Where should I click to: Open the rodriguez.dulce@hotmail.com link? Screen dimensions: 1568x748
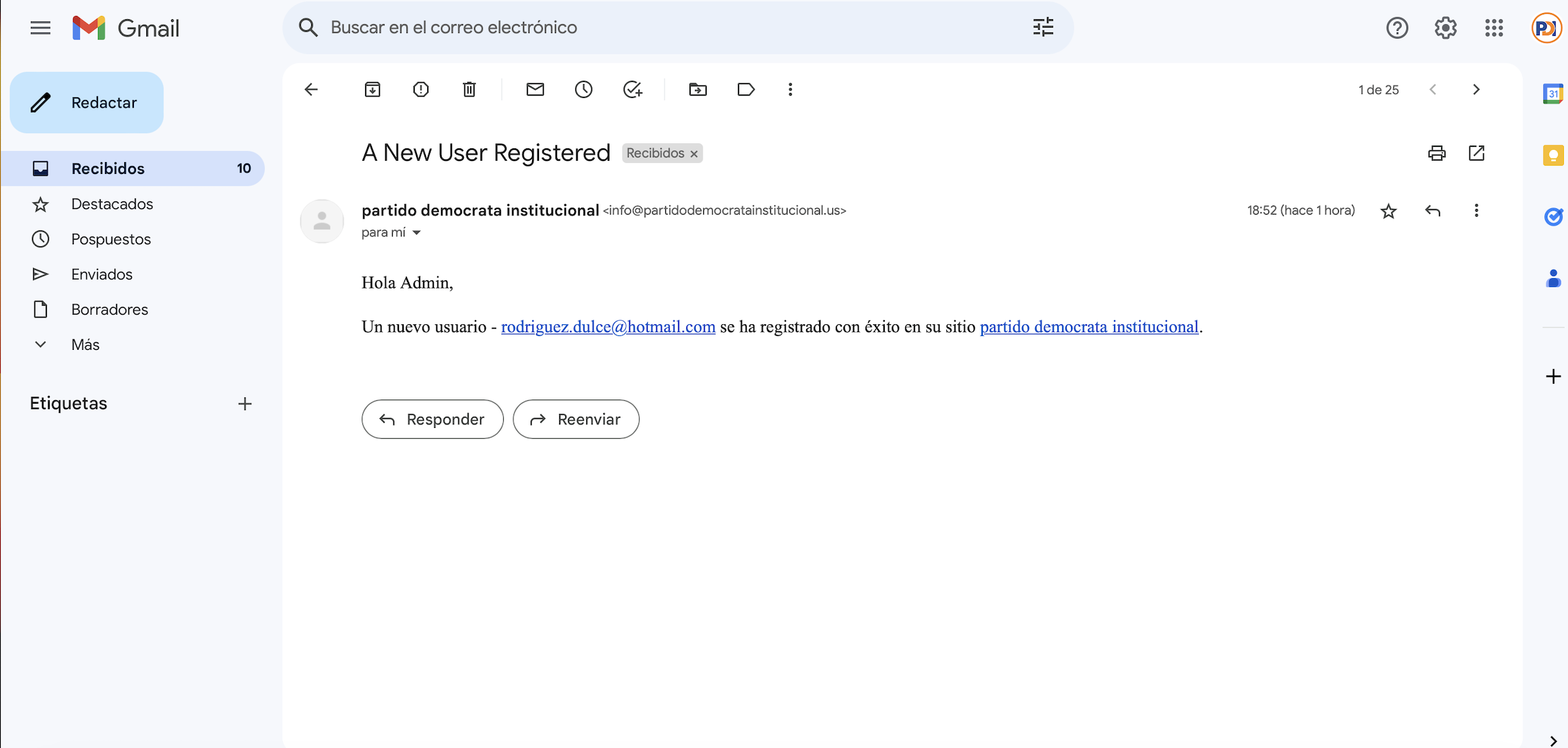tap(608, 327)
